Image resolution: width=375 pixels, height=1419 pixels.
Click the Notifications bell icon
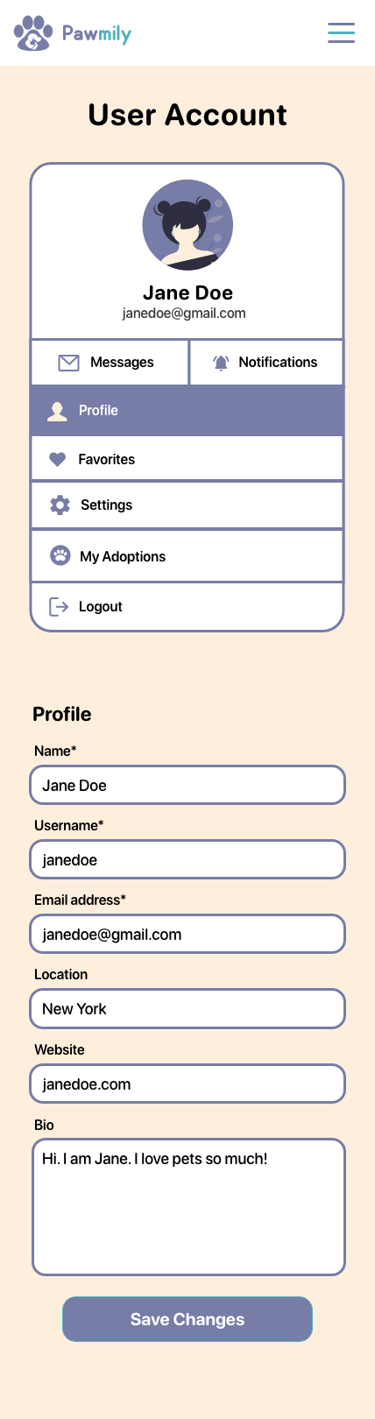click(x=221, y=363)
